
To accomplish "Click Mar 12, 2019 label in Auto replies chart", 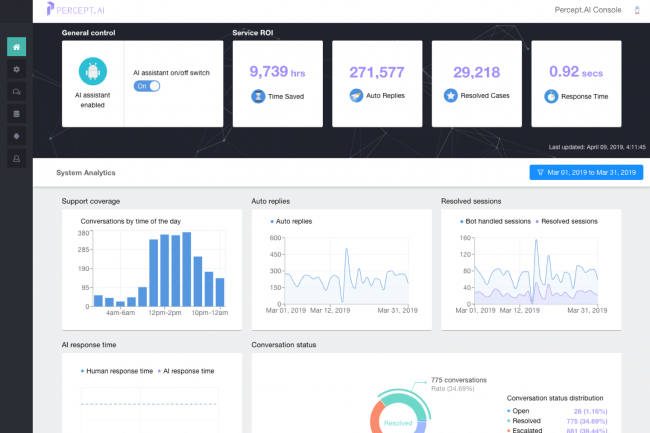I will coord(330,310).
